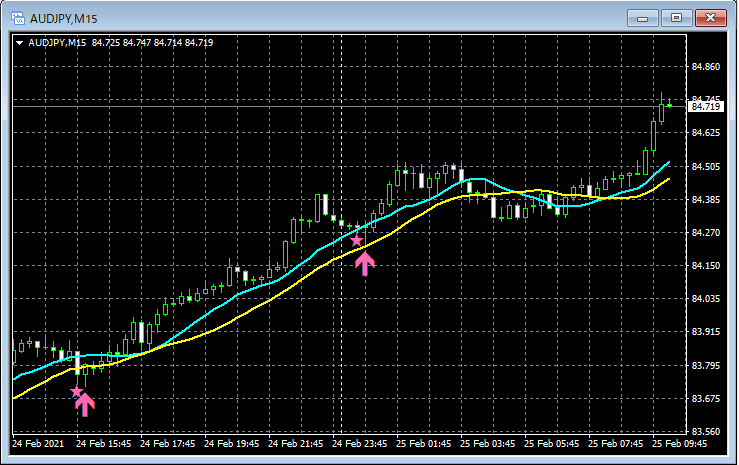739x465 pixels.
Task: Click the 83.915 price scale label
Action: tap(706, 332)
